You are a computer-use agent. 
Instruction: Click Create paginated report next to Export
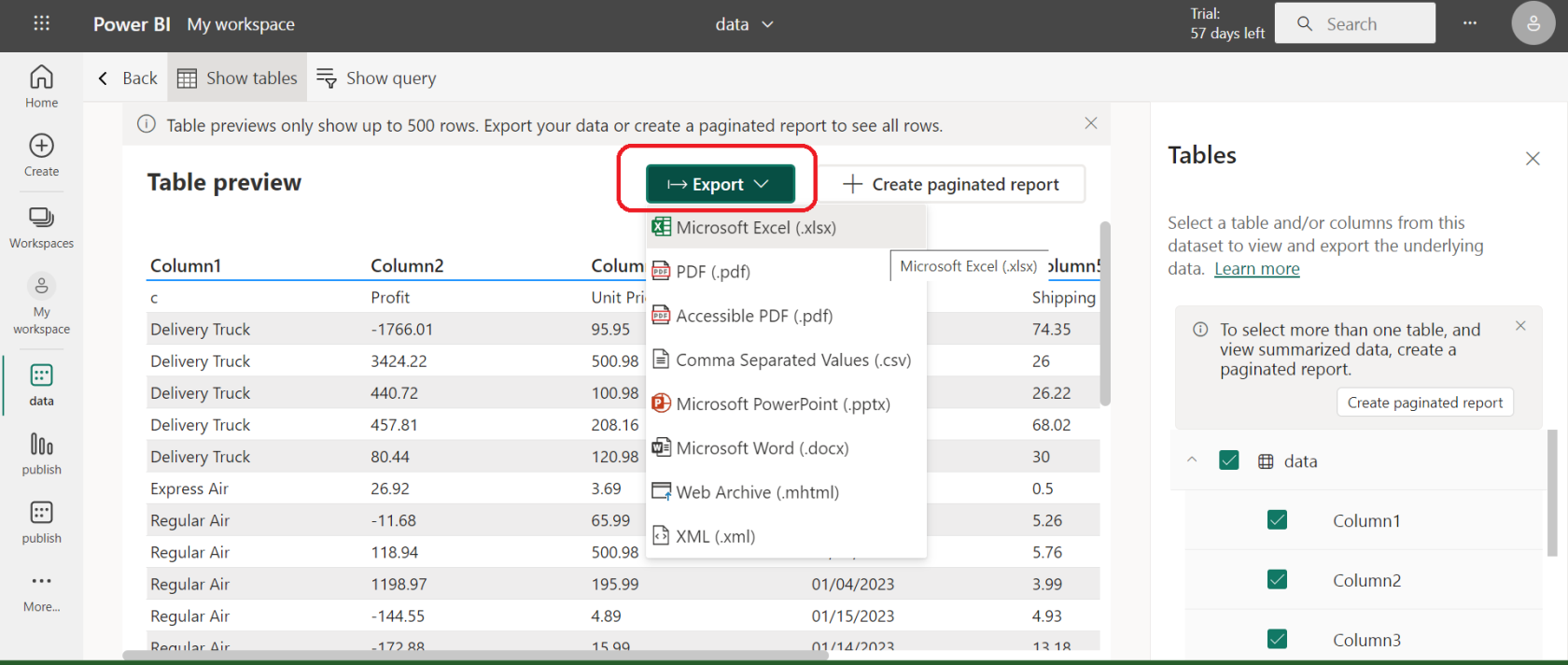pos(951,184)
